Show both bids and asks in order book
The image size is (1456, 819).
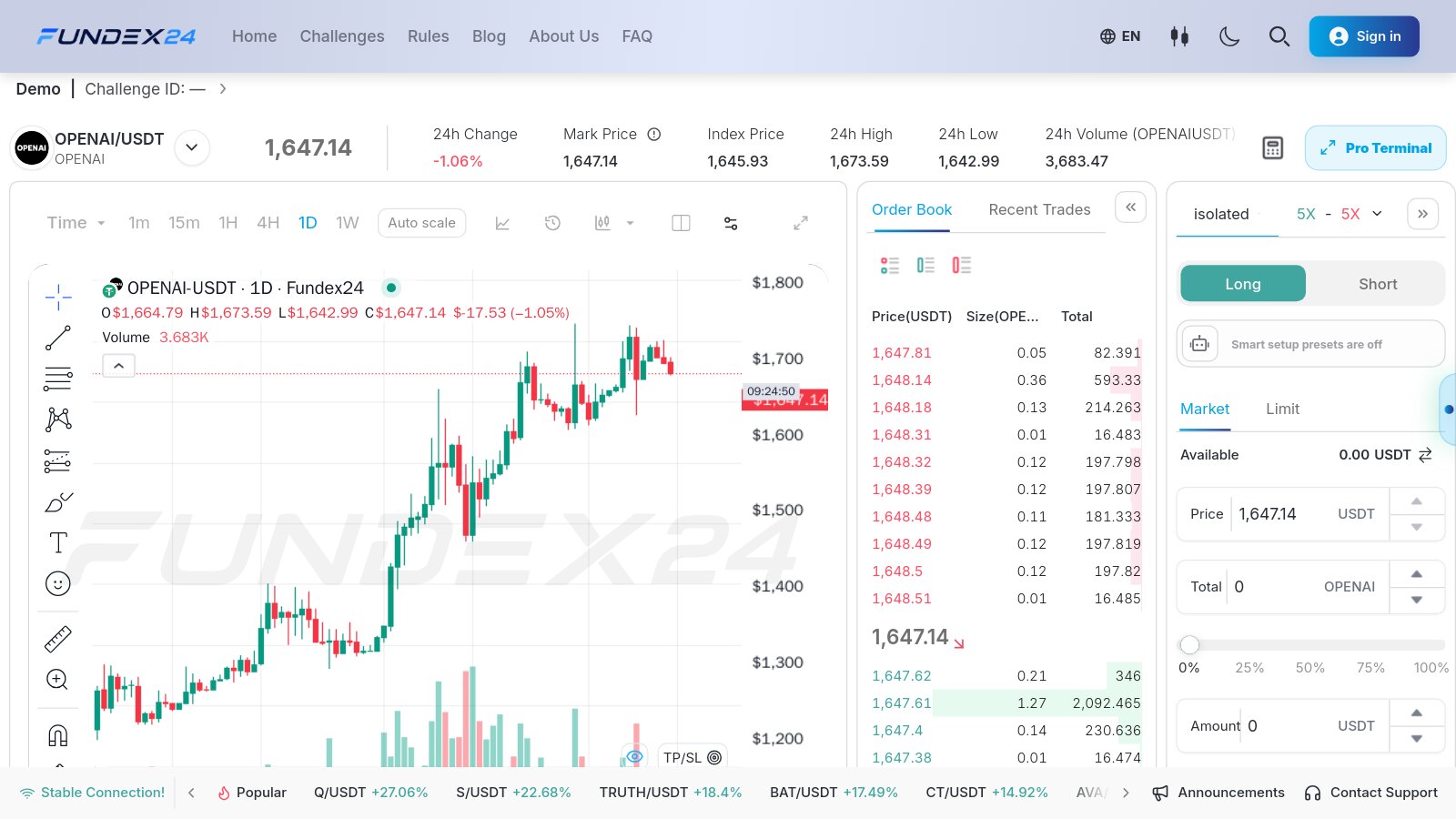click(x=890, y=265)
